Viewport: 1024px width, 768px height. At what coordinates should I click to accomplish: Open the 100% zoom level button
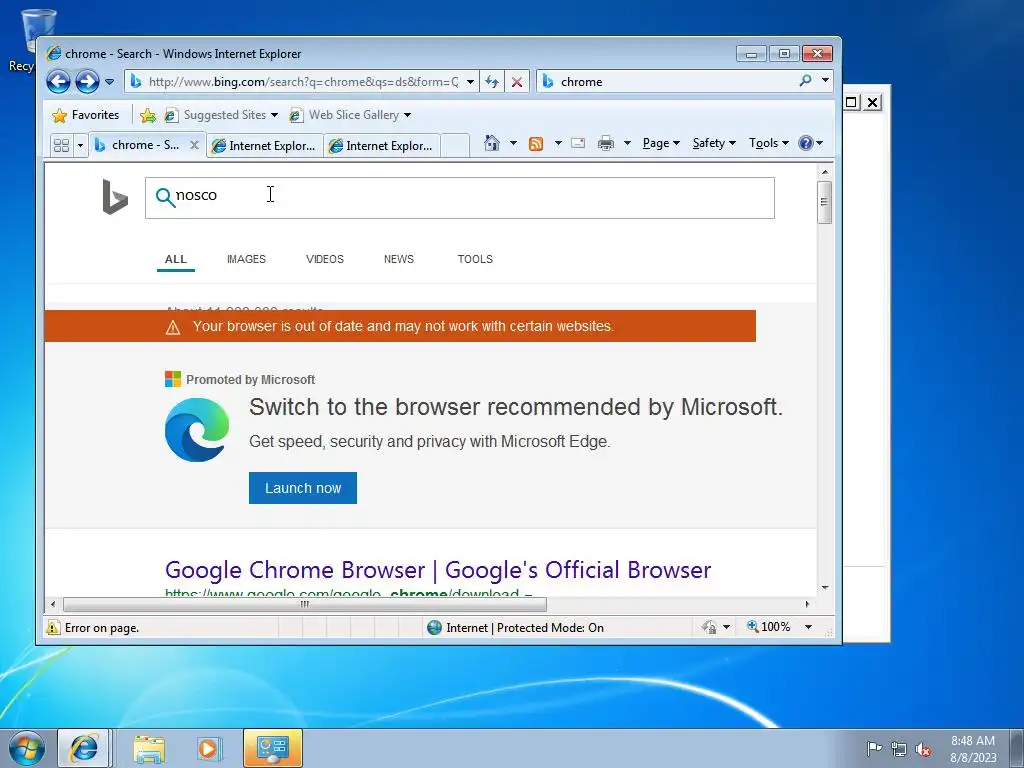769,627
